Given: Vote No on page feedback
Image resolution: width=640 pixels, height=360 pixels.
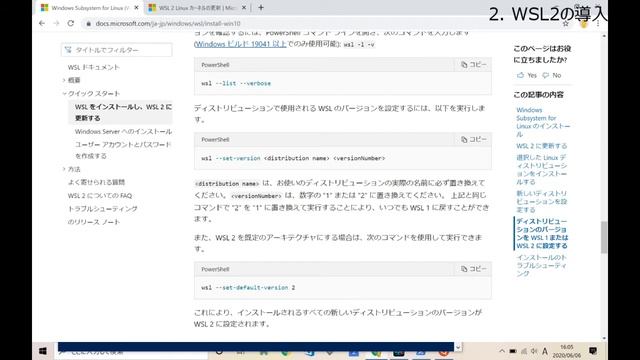Looking at the screenshot, I should 552,75.
